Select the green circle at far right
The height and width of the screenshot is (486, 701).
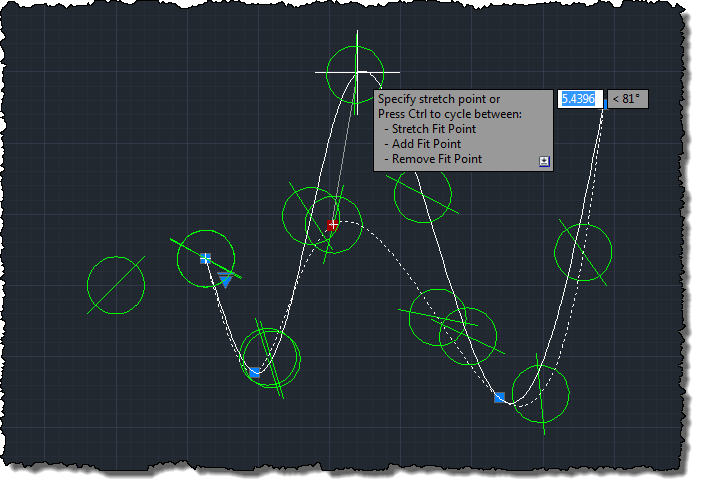tap(583, 252)
